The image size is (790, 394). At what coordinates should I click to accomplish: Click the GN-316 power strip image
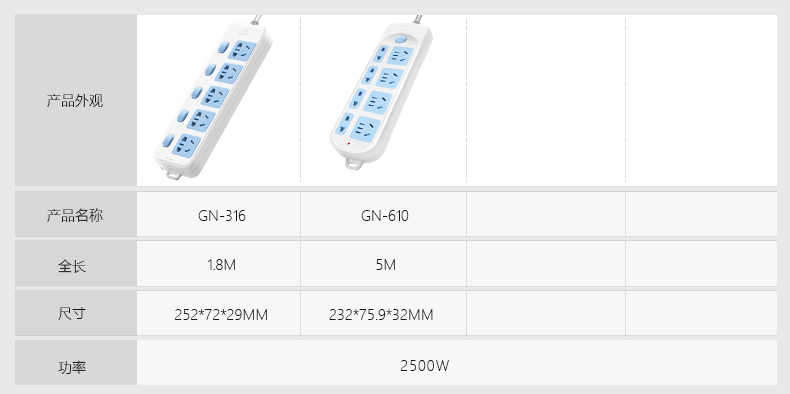click(x=213, y=97)
